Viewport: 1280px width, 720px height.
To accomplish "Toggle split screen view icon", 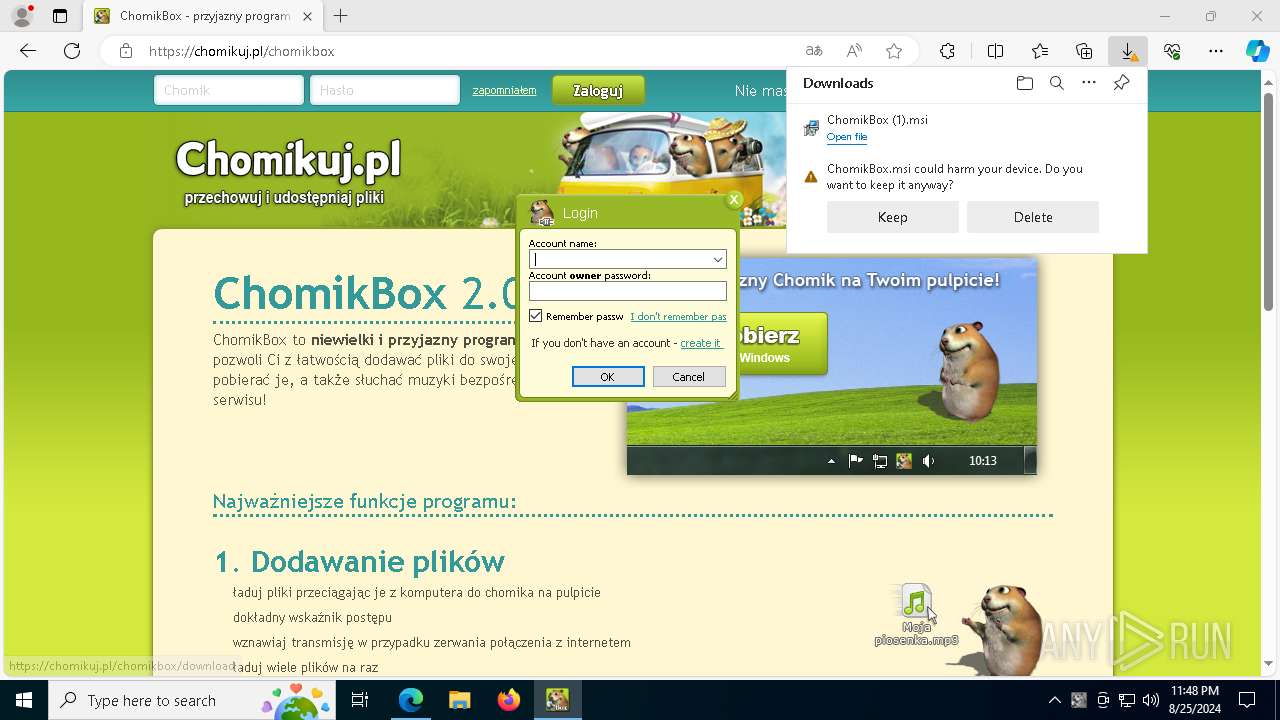I will 995,51.
